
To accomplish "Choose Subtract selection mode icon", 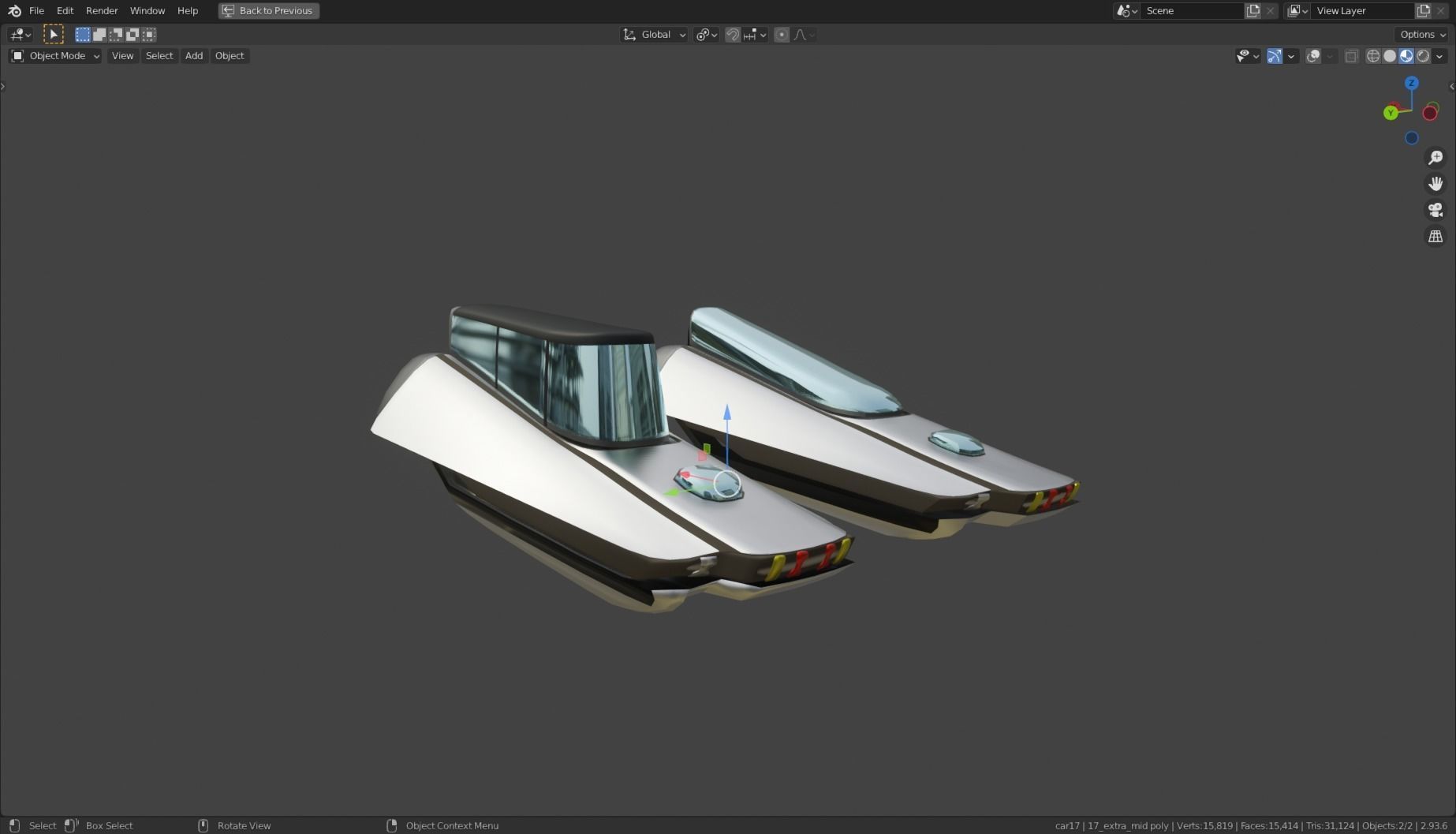I will (x=116, y=34).
